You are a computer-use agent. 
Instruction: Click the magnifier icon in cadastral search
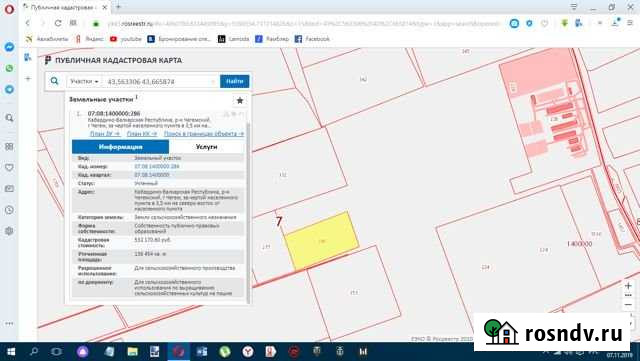click(x=54, y=81)
